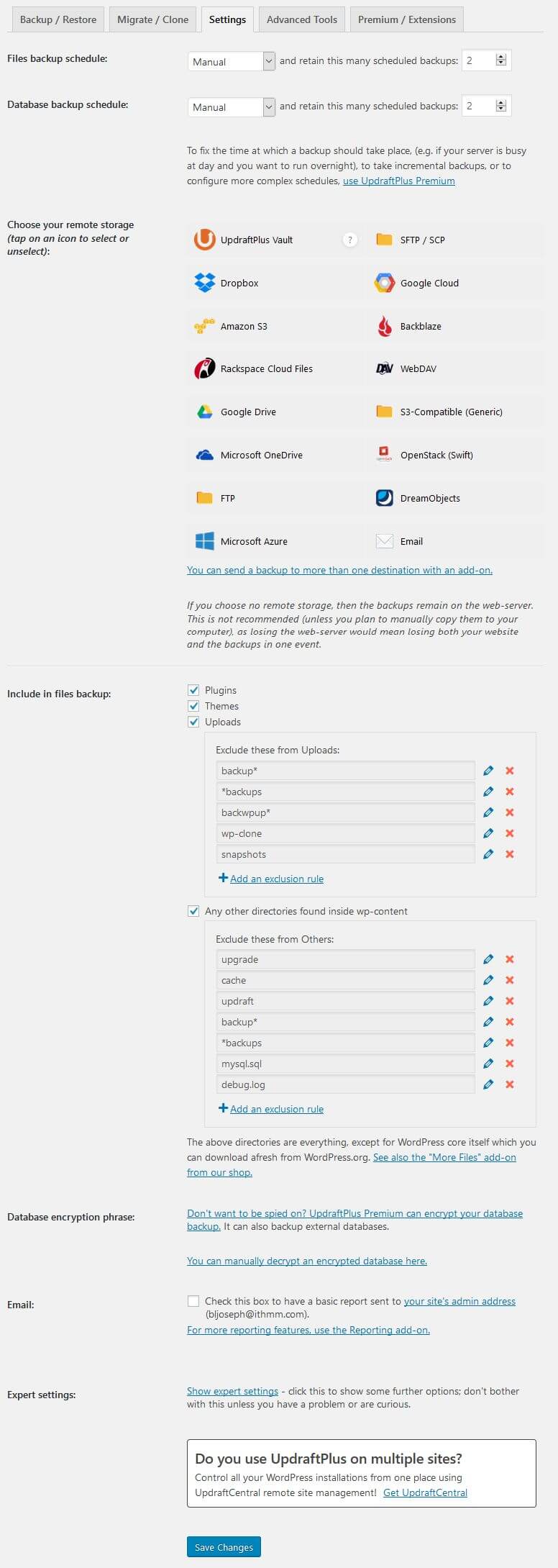Viewport: 558px width, 1568px height.
Task: Choose Microsoft Azure storage icon
Action: pyautogui.click(x=205, y=541)
